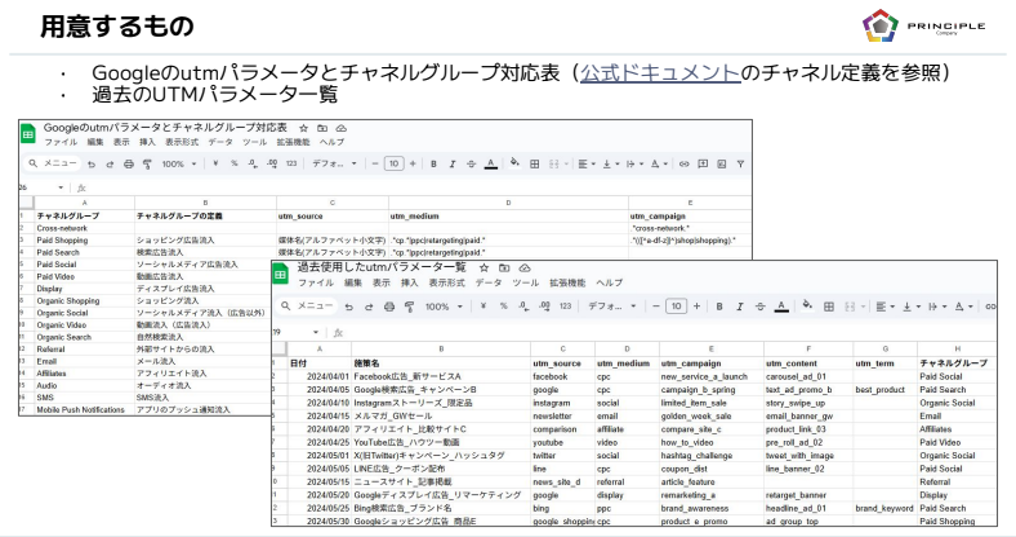Open the 公式ドキュメント hyperlink

(x=660, y=74)
